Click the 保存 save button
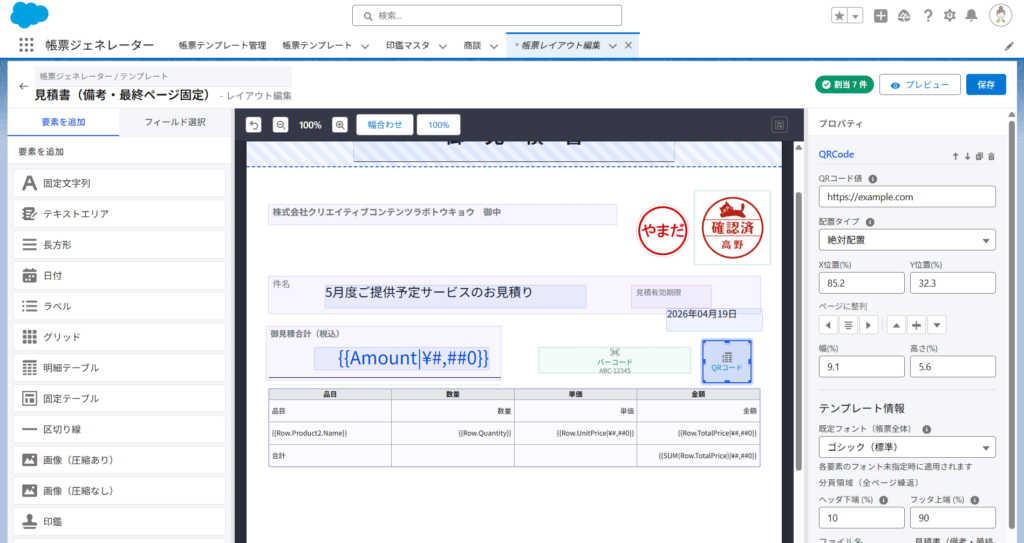The height and width of the screenshot is (543, 1024). pos(986,85)
